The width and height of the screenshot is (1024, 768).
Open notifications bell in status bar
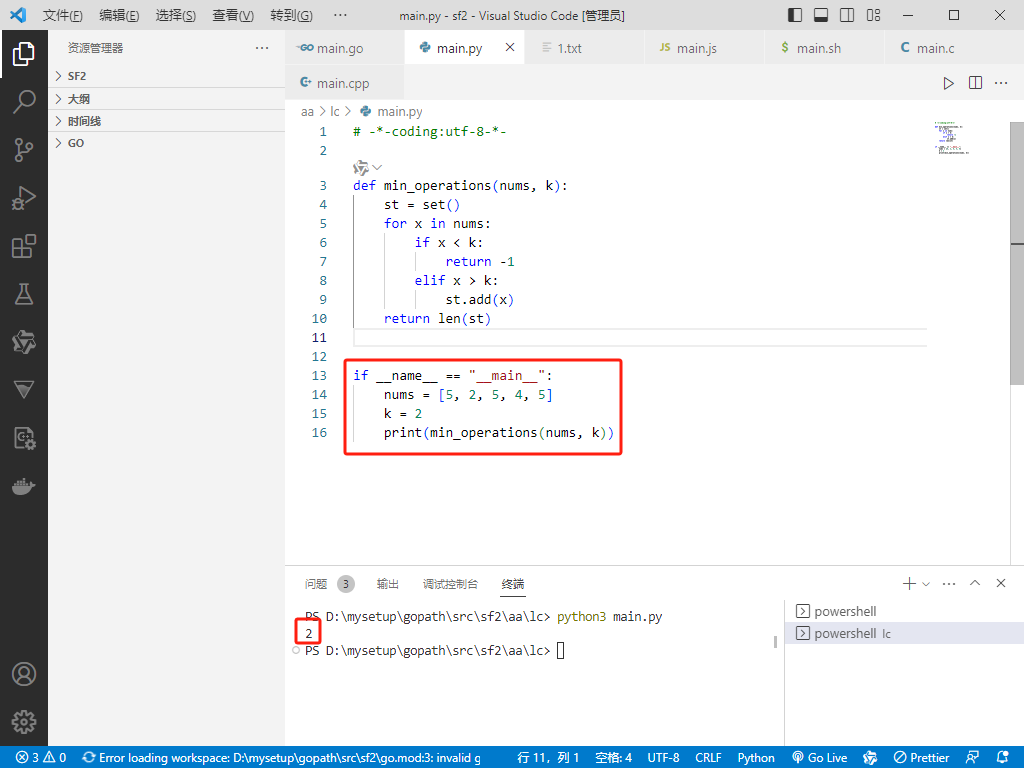[1002, 758]
